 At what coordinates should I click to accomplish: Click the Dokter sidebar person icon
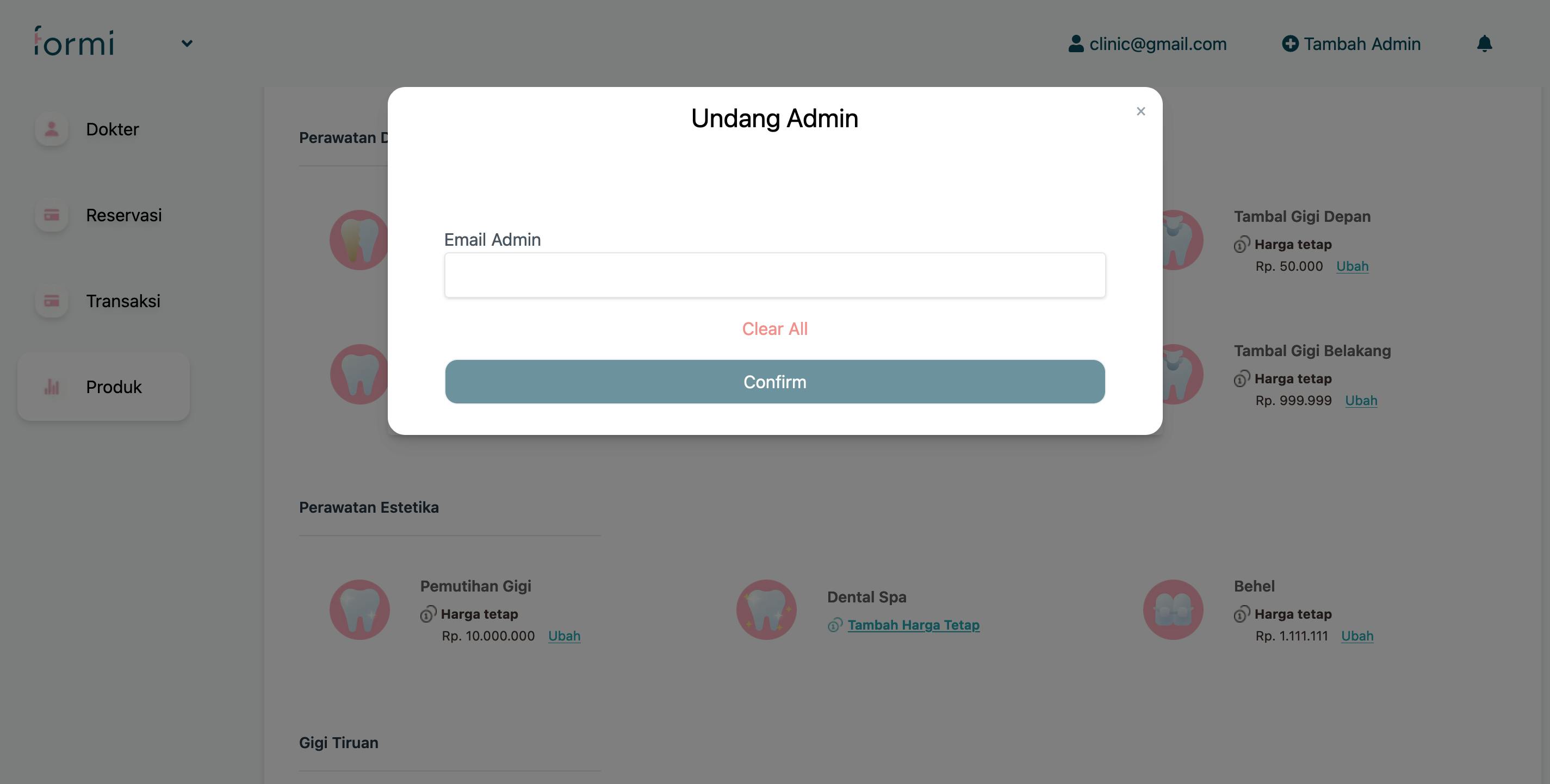click(x=52, y=129)
